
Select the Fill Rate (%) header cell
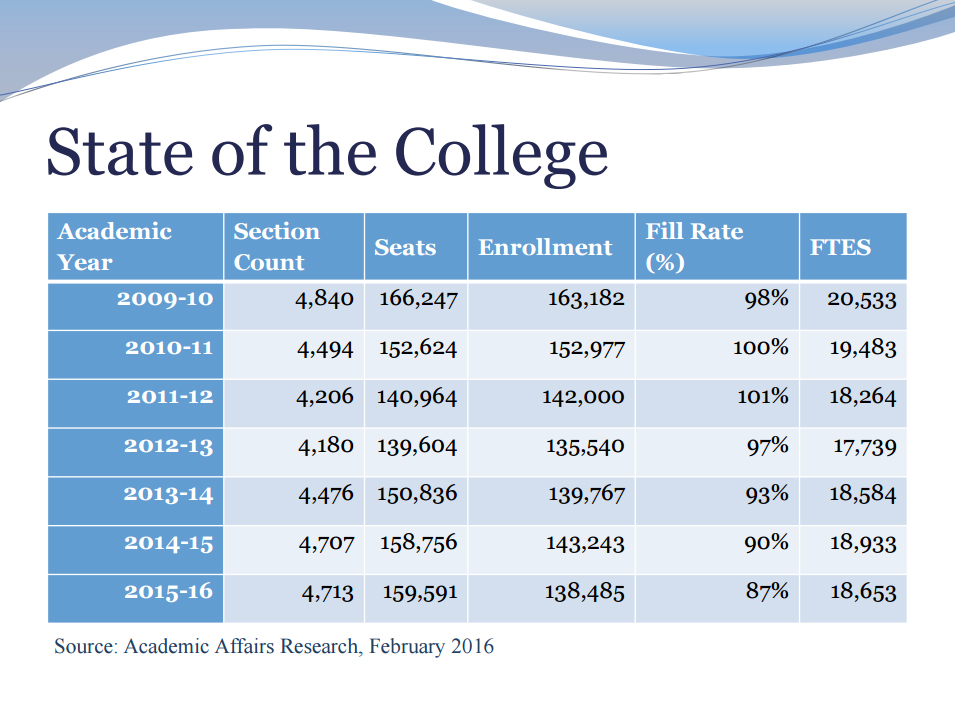717,247
